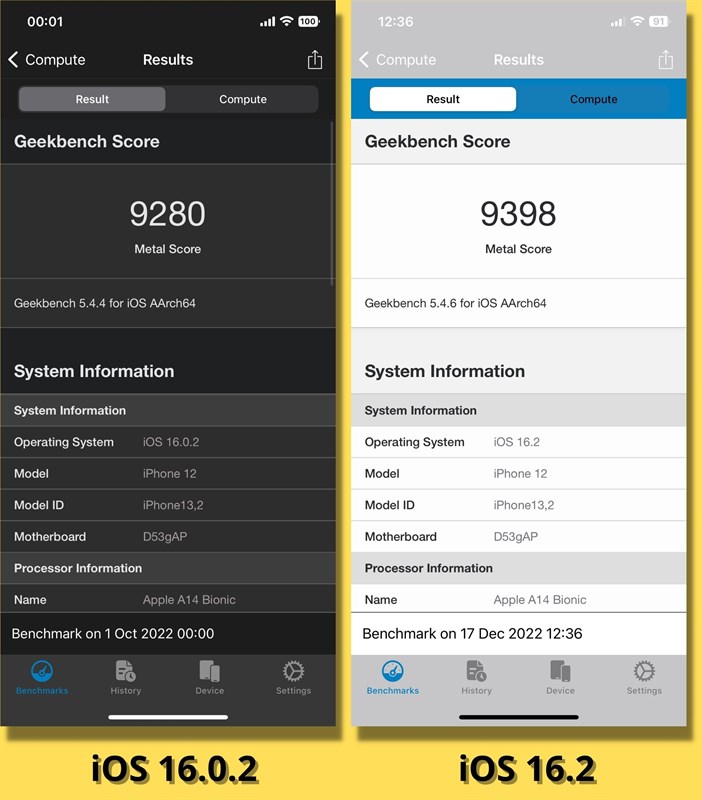The image size is (702, 800).
Task: Select the Geekbench 5.4.4 for iOS AArch64 line
Action: point(105,303)
